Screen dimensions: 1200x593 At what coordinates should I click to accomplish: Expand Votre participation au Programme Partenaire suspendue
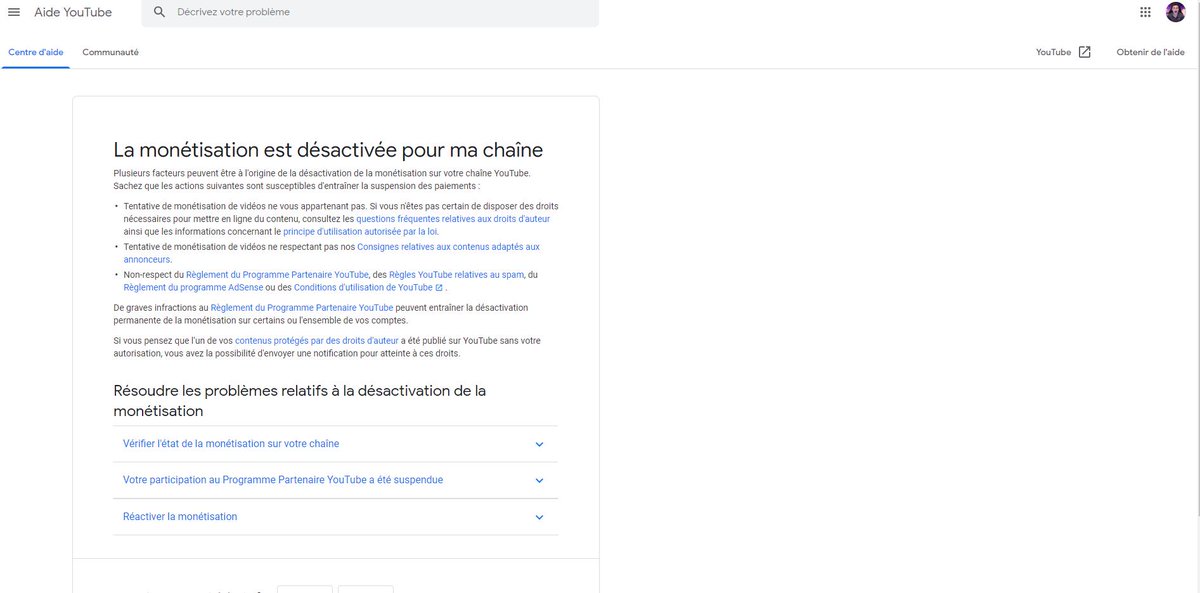tap(336, 480)
